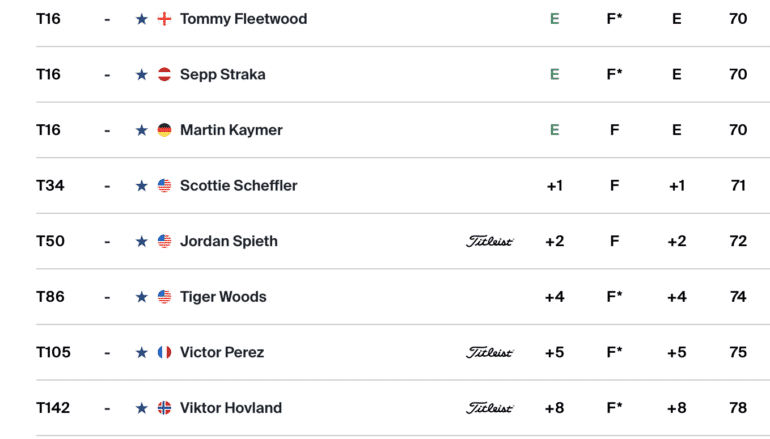Click the star next to Victor Perez

pyautogui.click(x=142, y=352)
